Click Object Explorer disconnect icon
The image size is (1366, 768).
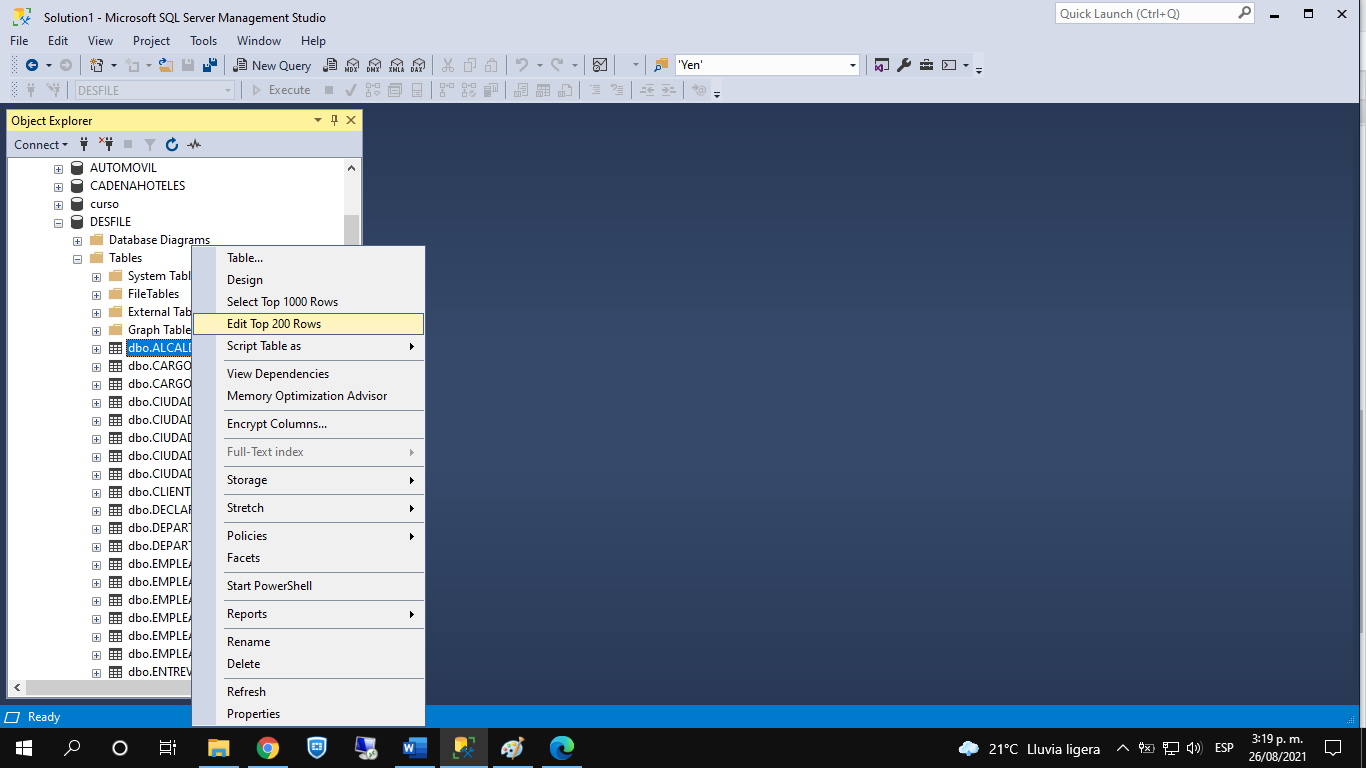coord(105,144)
